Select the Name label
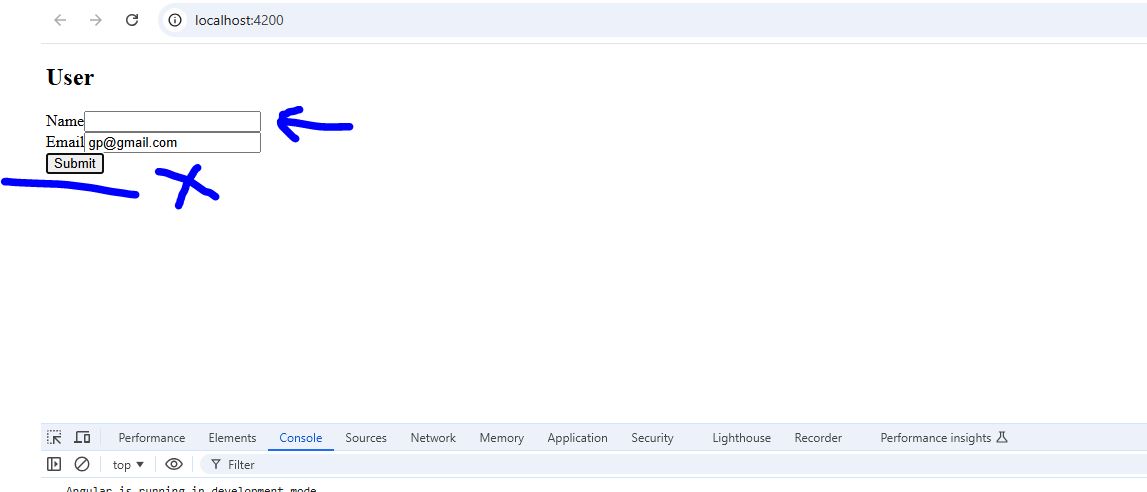1147x492 pixels. [x=65, y=121]
